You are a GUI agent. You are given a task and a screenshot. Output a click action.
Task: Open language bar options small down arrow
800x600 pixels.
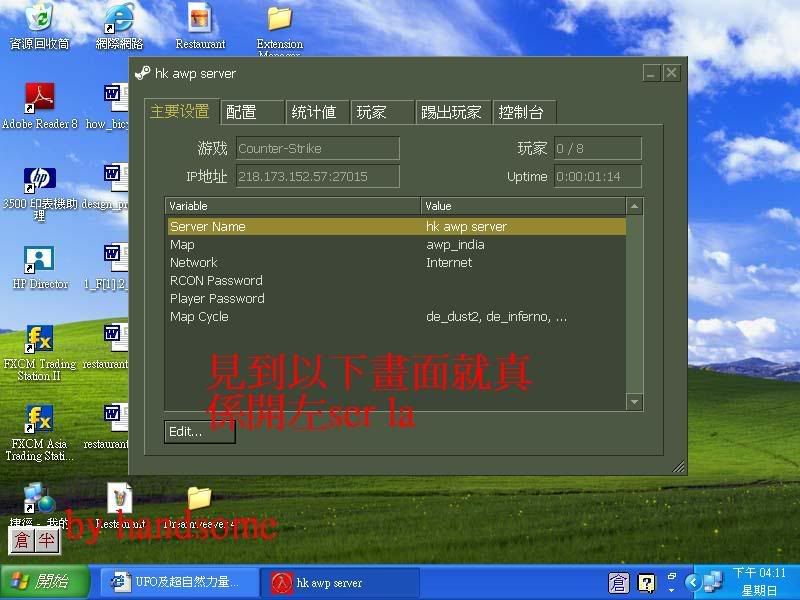point(671,590)
